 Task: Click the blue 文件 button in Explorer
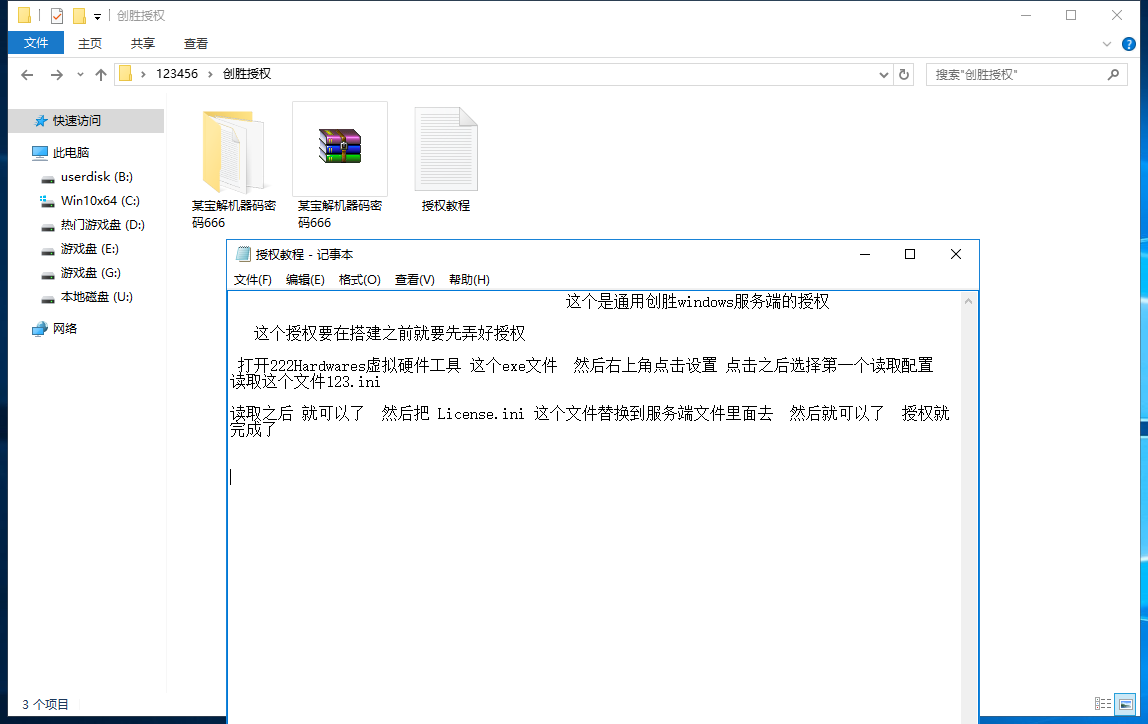pyautogui.click(x=36, y=43)
